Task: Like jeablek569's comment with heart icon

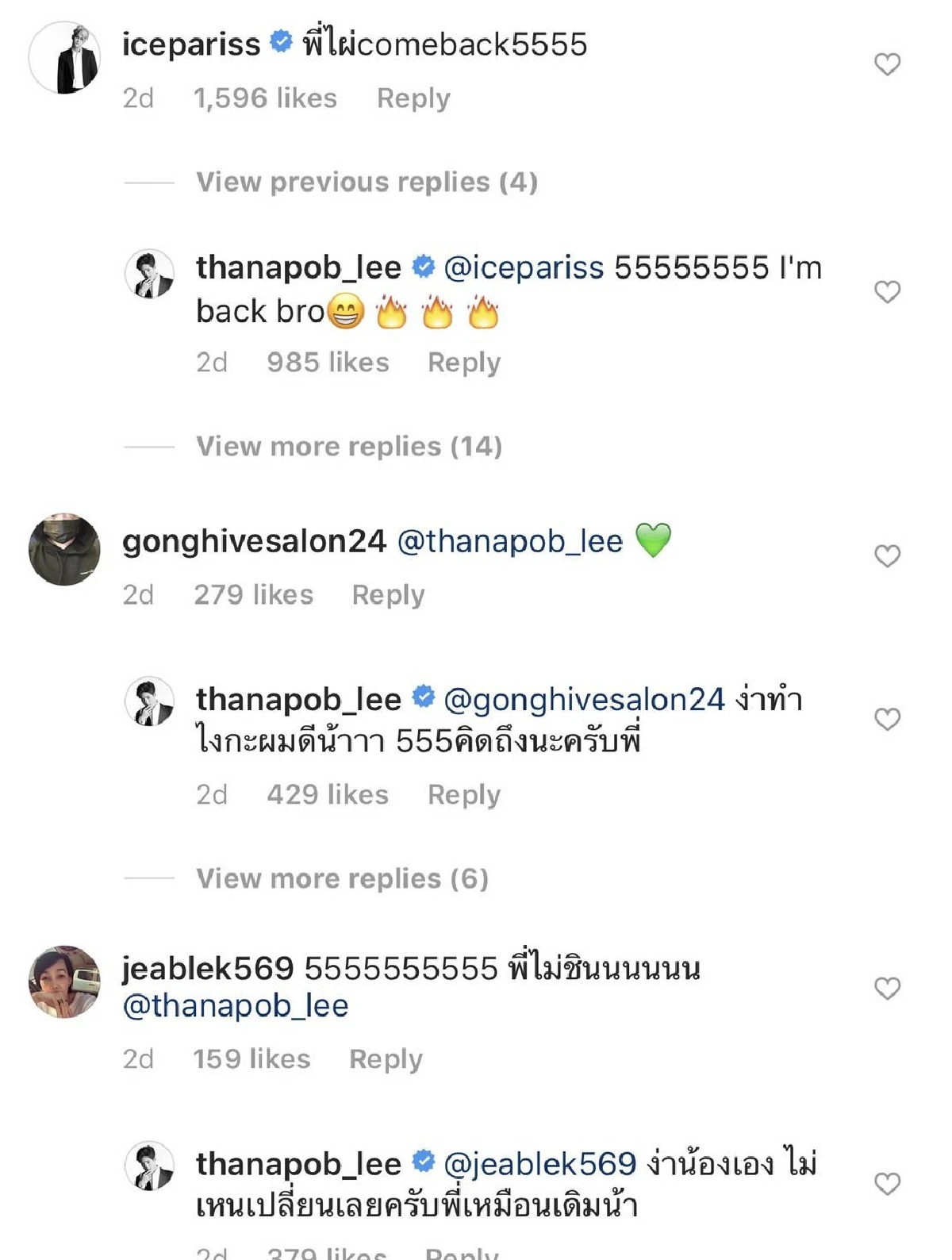Action: point(886,986)
